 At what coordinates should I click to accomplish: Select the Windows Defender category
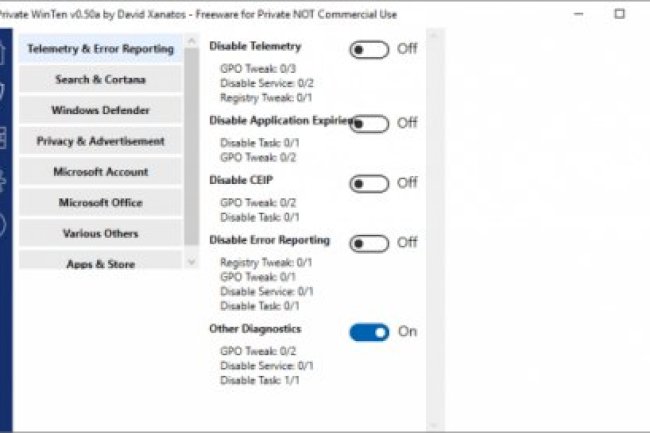click(x=100, y=110)
